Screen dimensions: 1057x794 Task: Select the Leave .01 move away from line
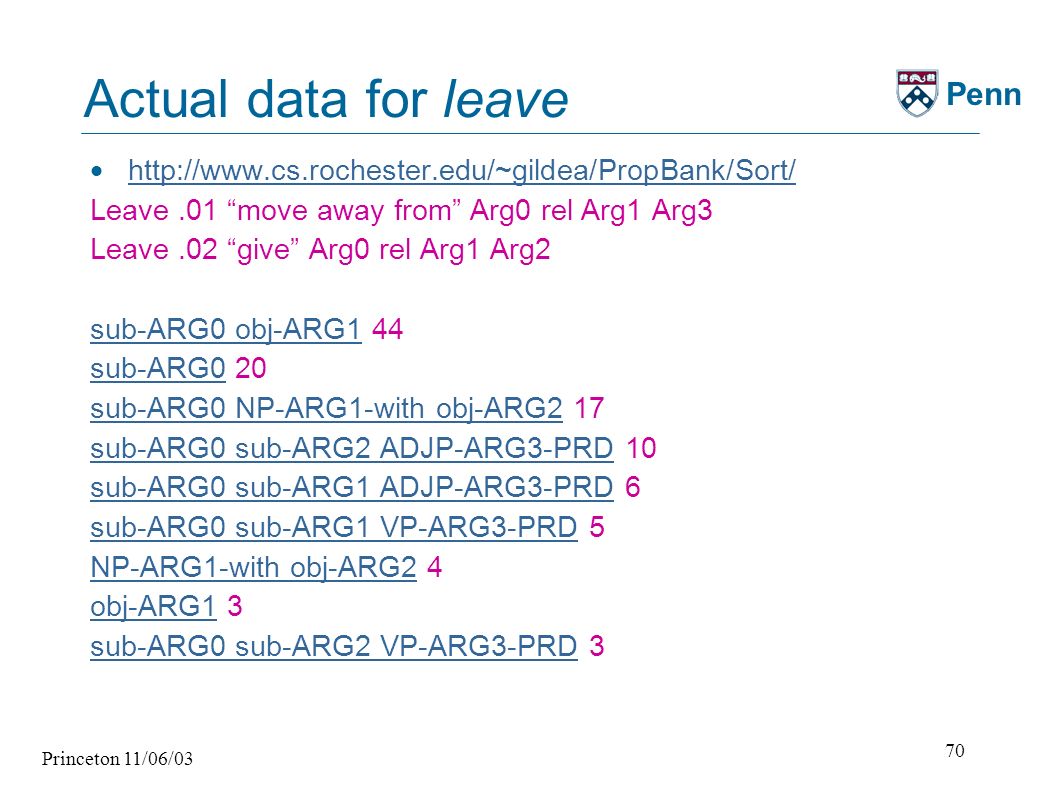401,210
